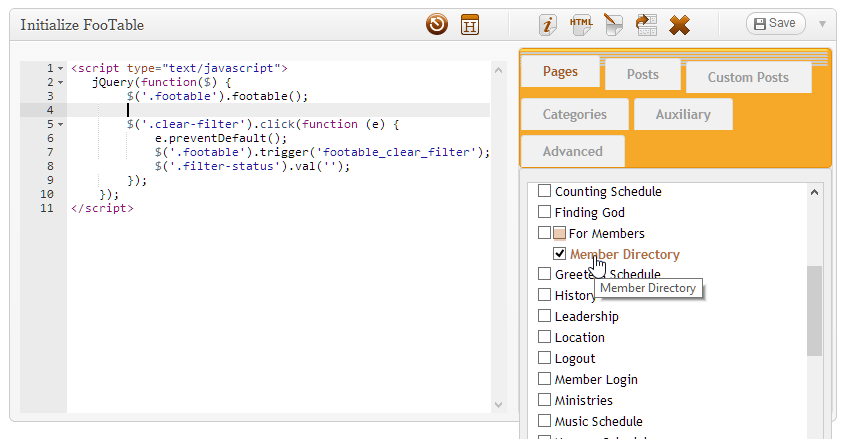Open the dropdown arrow beside Save
Screen dimensions: 845x439
[x=822, y=24]
